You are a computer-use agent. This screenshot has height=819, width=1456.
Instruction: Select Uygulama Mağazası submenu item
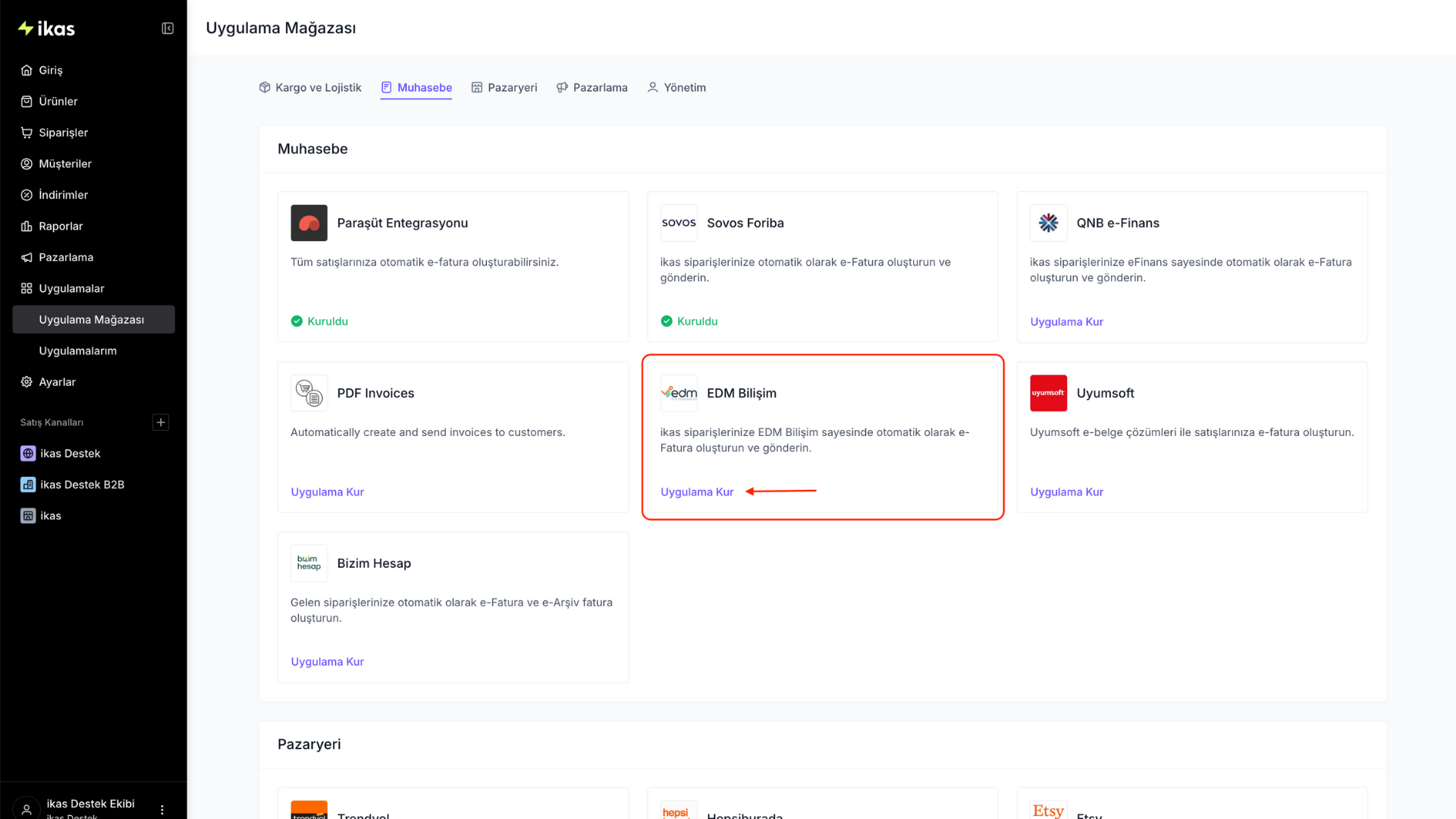point(93,319)
